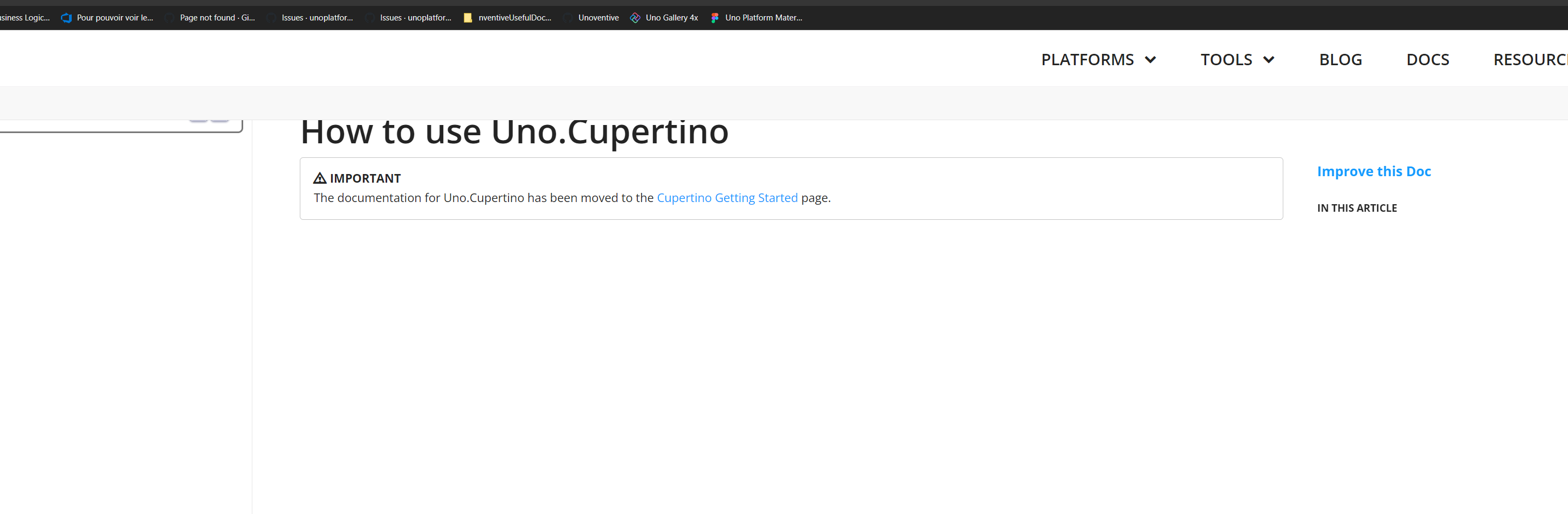Viewport: 1568px width, 514px height.
Task: Open the BLOG menu item
Action: point(1340,59)
